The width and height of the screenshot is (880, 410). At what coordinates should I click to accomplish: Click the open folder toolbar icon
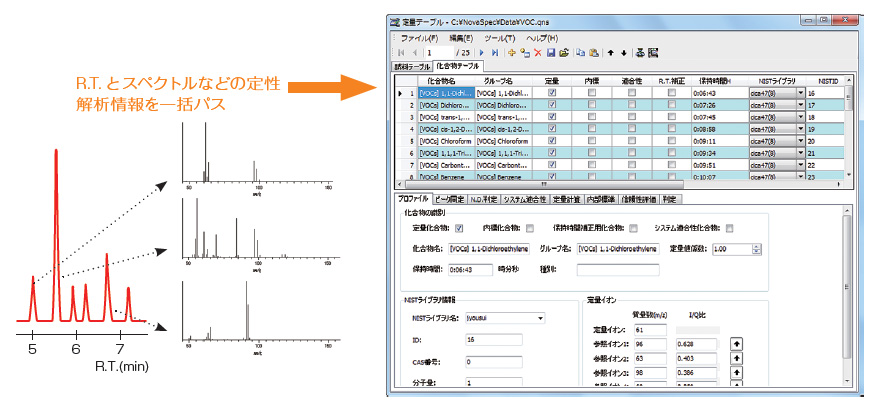[x=564, y=51]
